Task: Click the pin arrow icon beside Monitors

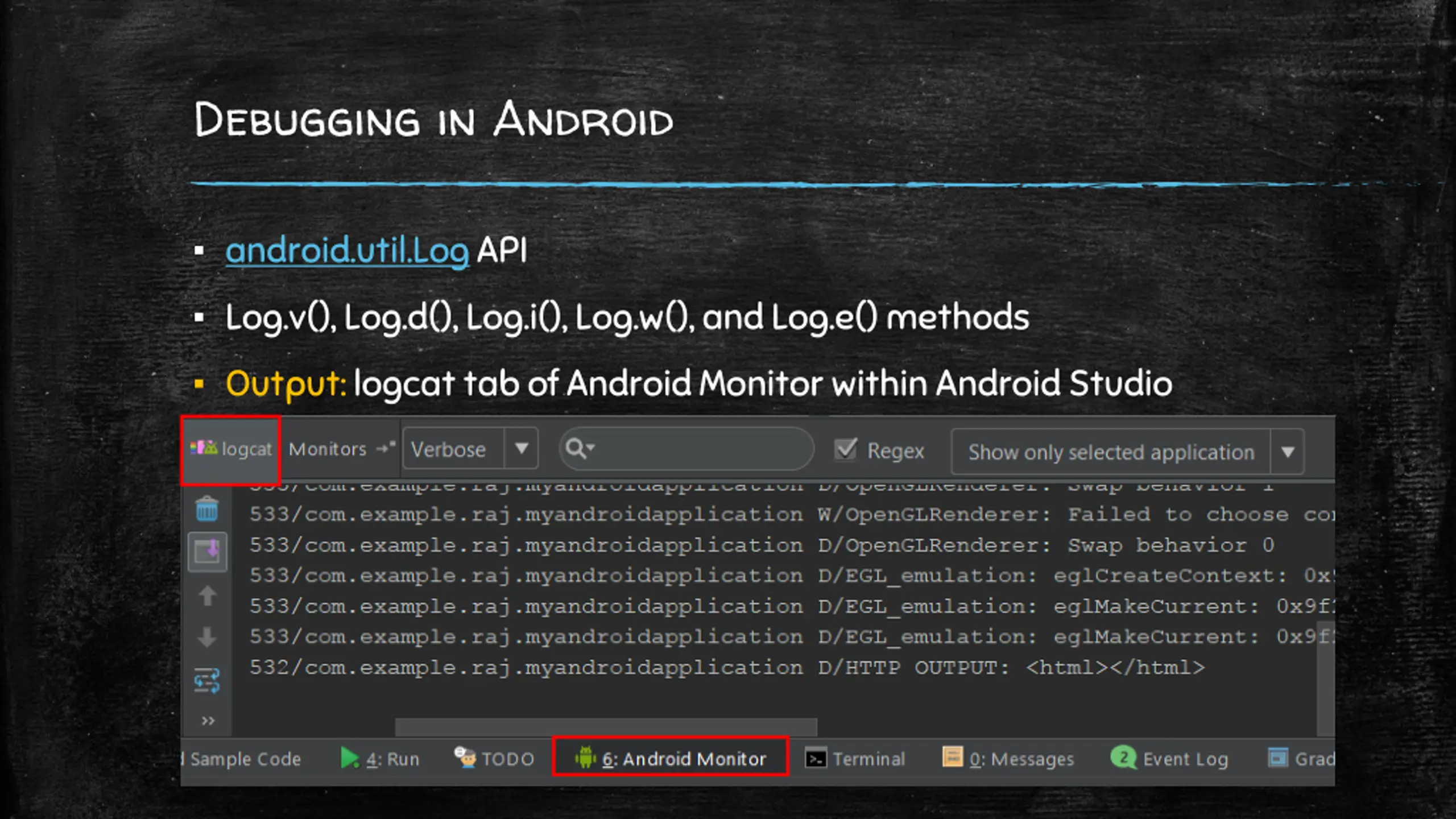Action: (x=386, y=448)
